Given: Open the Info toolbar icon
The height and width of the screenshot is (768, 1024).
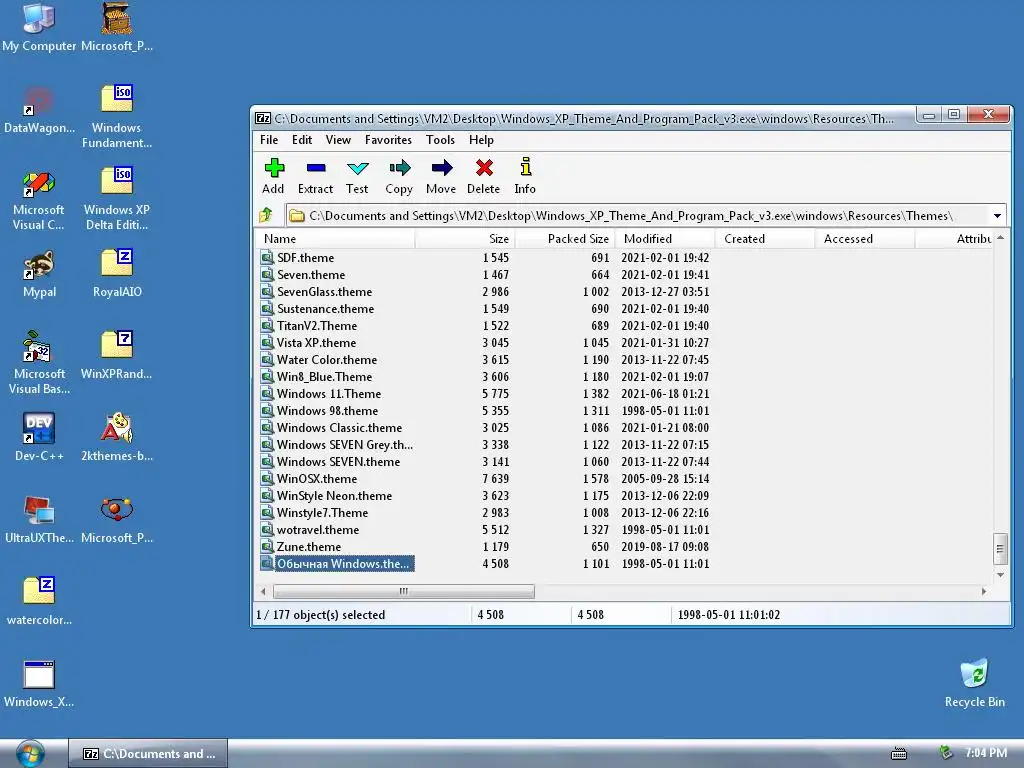Looking at the screenshot, I should [525, 176].
